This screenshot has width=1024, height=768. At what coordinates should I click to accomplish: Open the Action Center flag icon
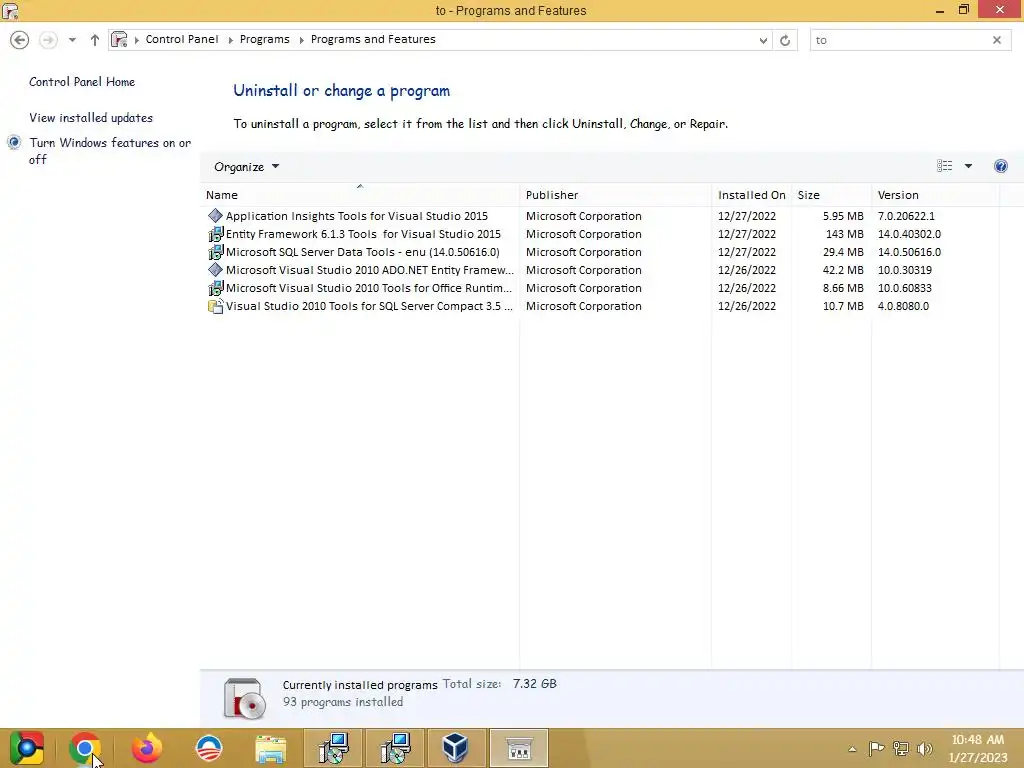(876, 748)
